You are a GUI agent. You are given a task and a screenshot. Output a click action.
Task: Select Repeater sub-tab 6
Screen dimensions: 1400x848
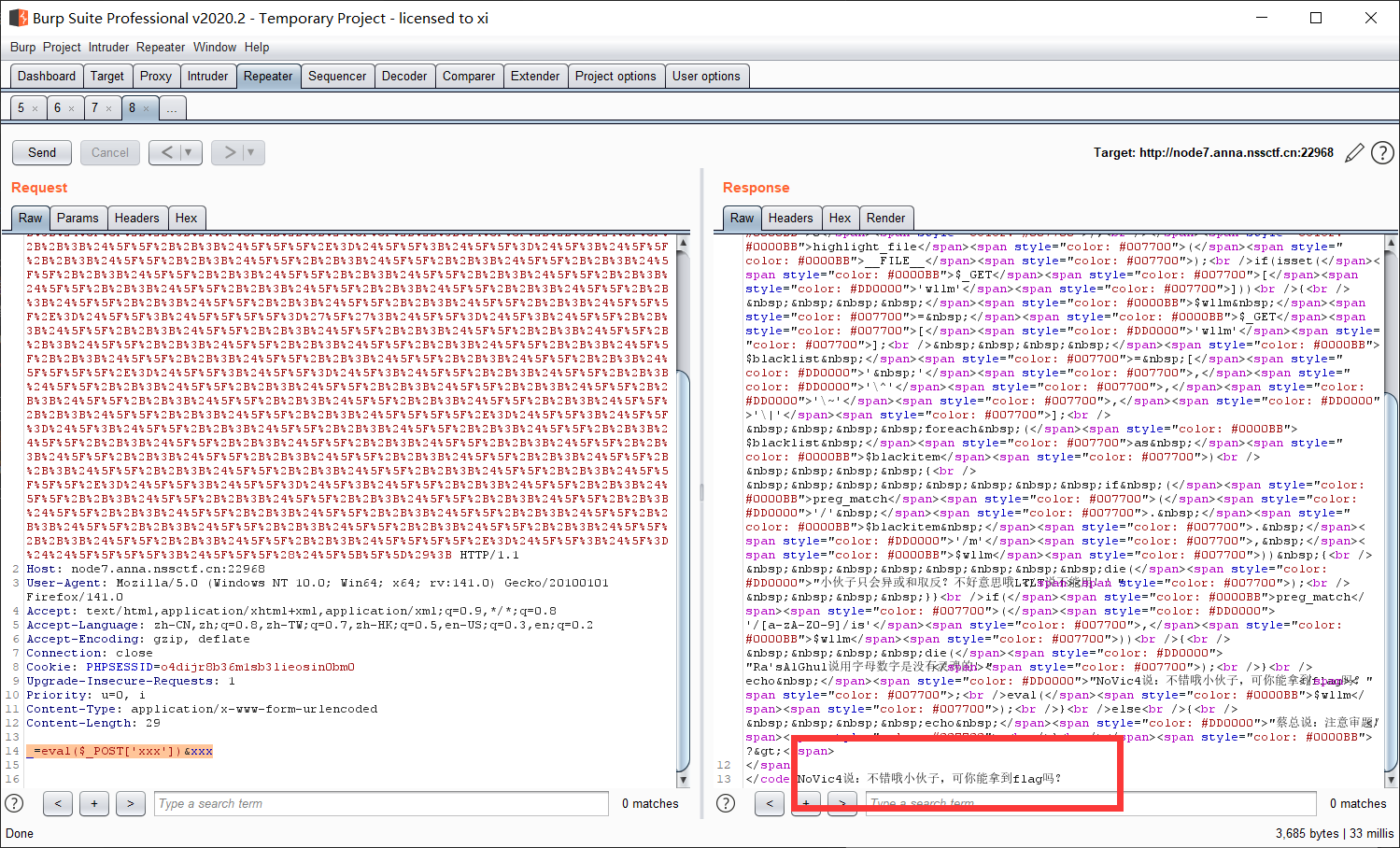58,108
